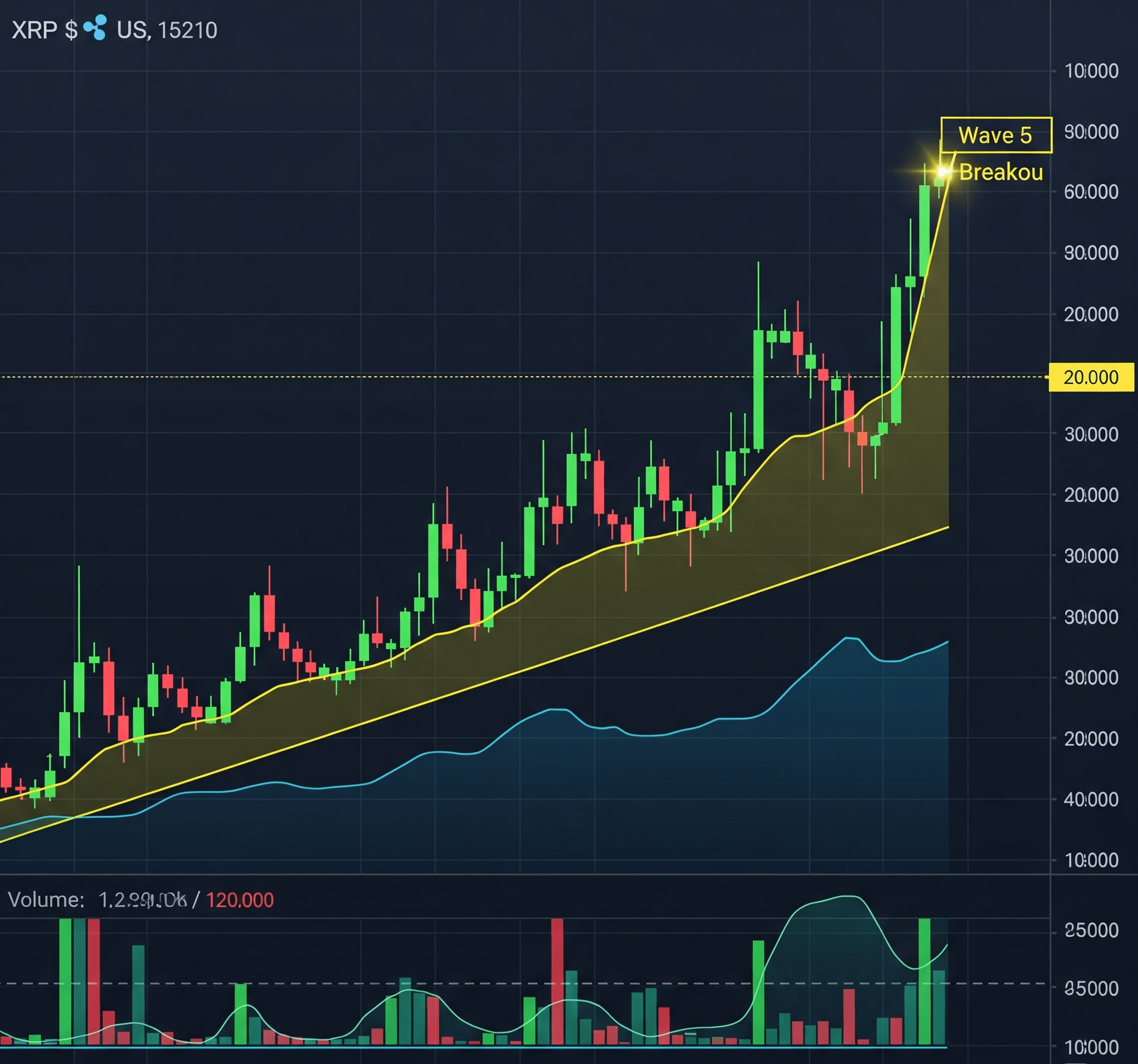Click the glowing breakout point marker
1138x1064 pixels.
[x=942, y=172]
